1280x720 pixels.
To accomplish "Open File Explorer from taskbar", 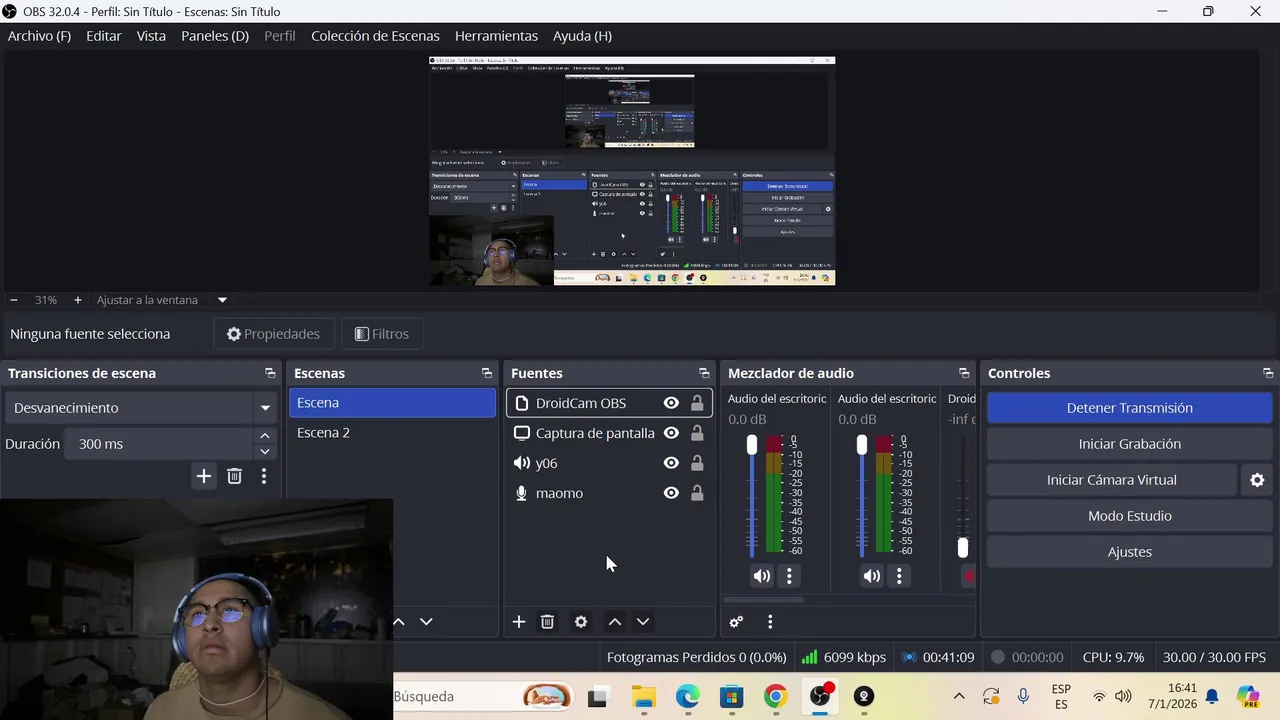I will click(x=643, y=697).
